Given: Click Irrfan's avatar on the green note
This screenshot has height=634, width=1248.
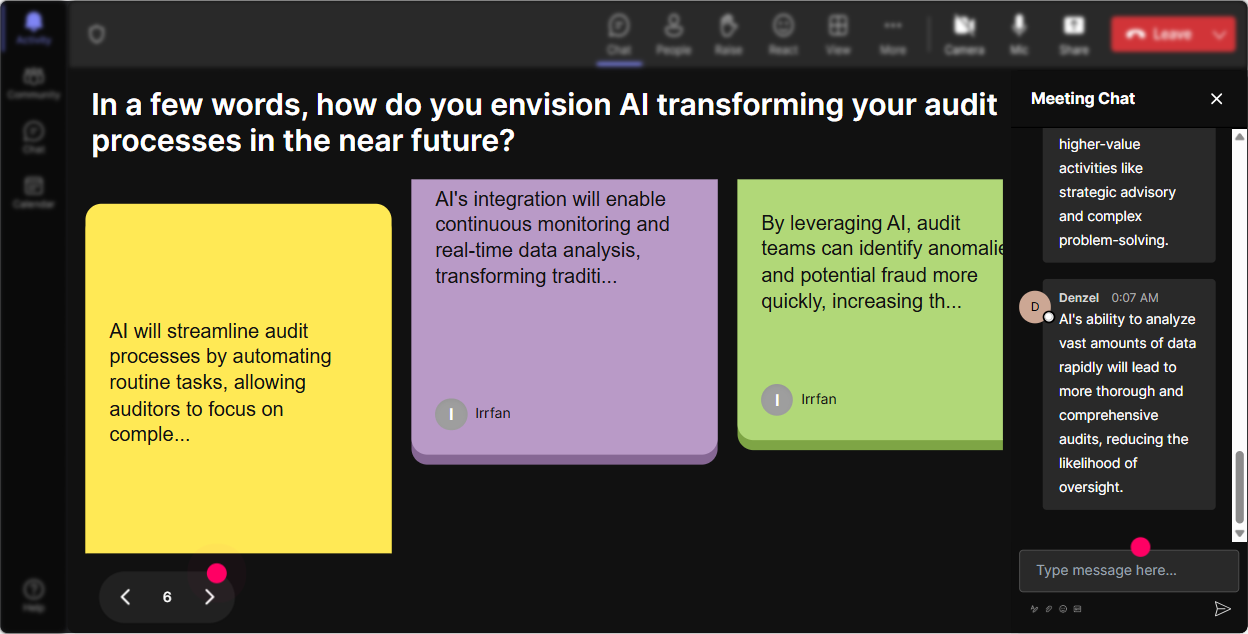Looking at the screenshot, I should [777, 400].
